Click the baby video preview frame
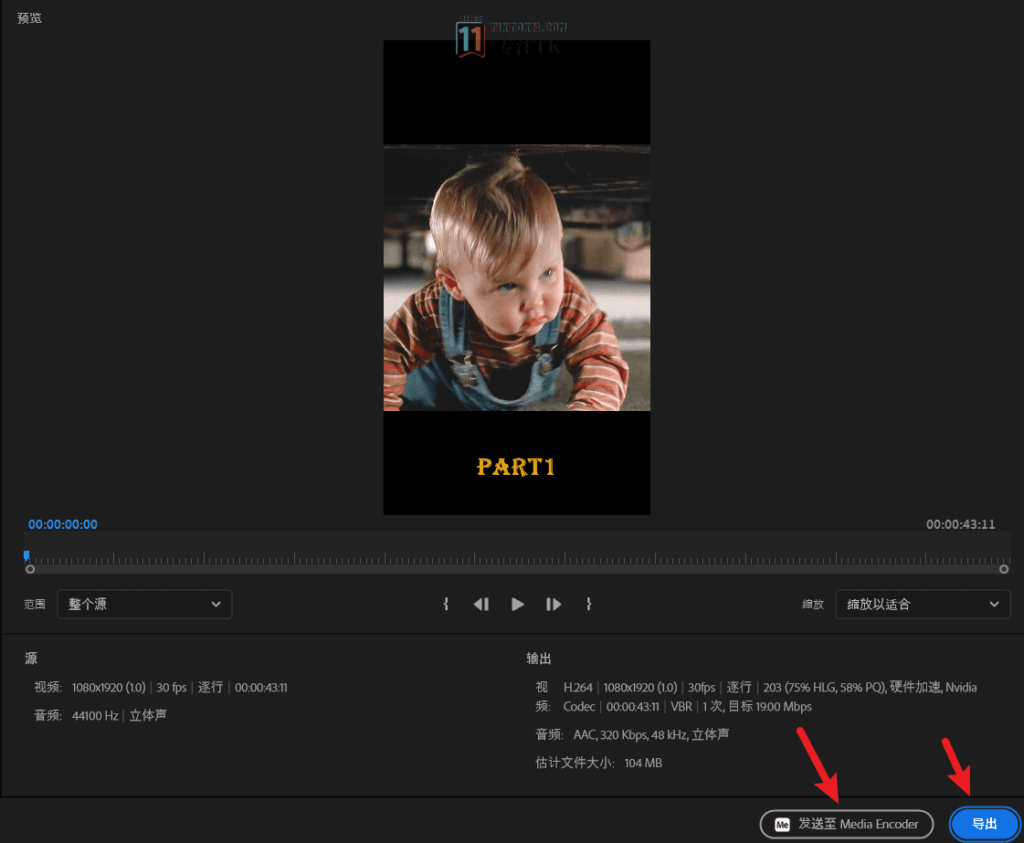 516,278
